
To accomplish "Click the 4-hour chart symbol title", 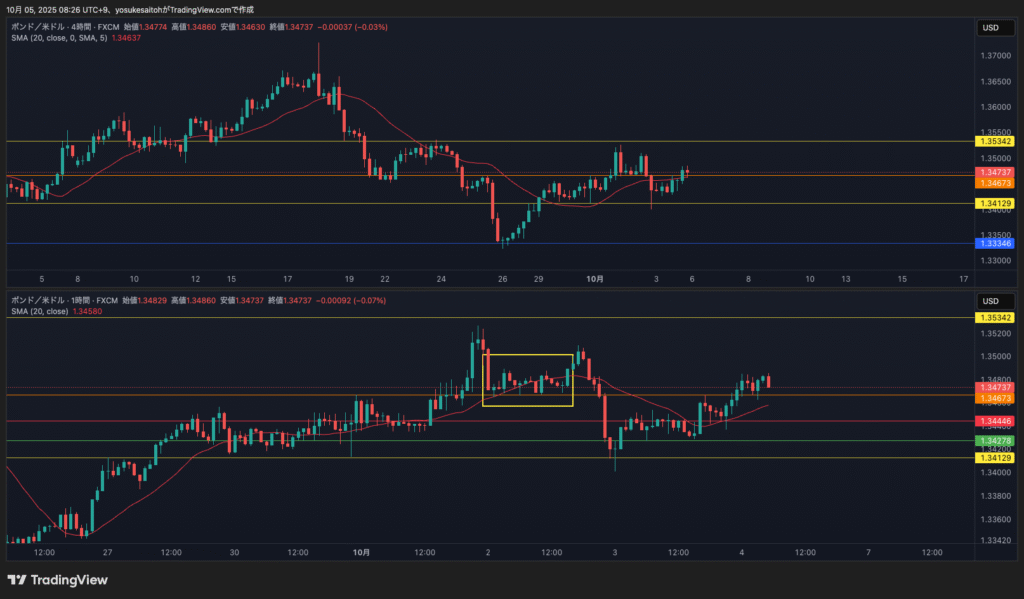I will [x=62, y=27].
